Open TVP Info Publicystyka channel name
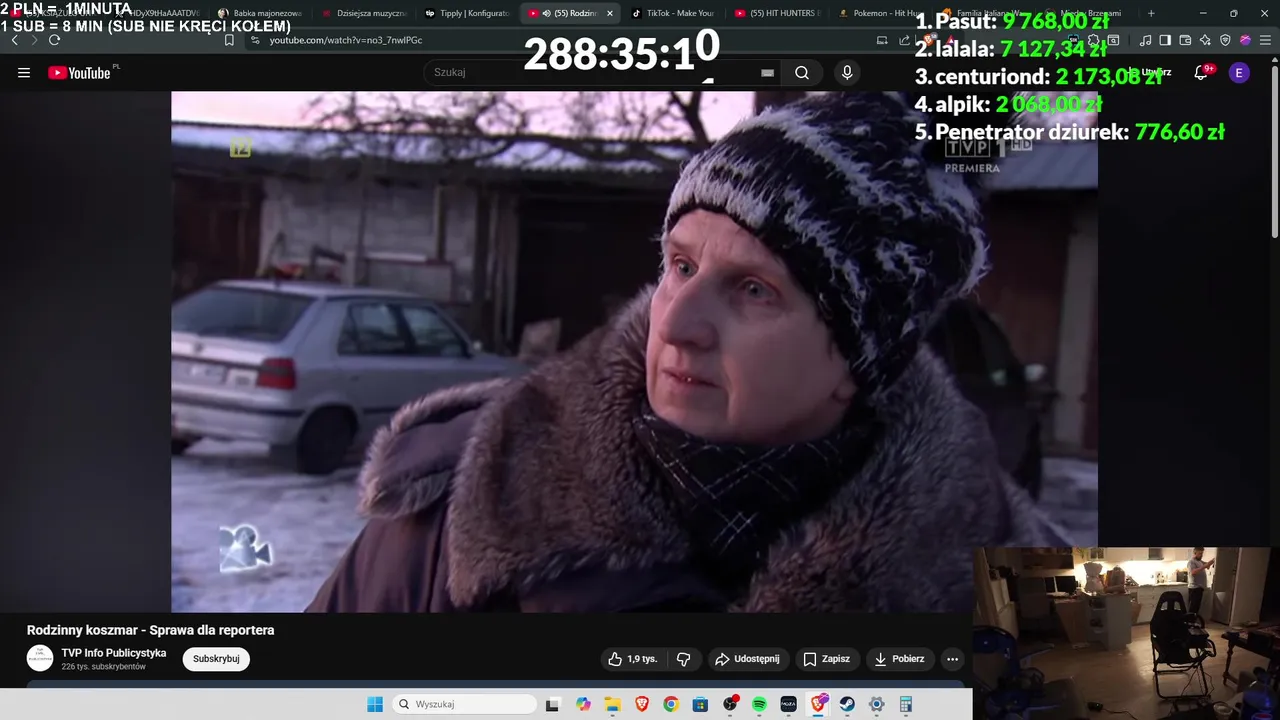This screenshot has width=1280, height=720. [x=114, y=653]
